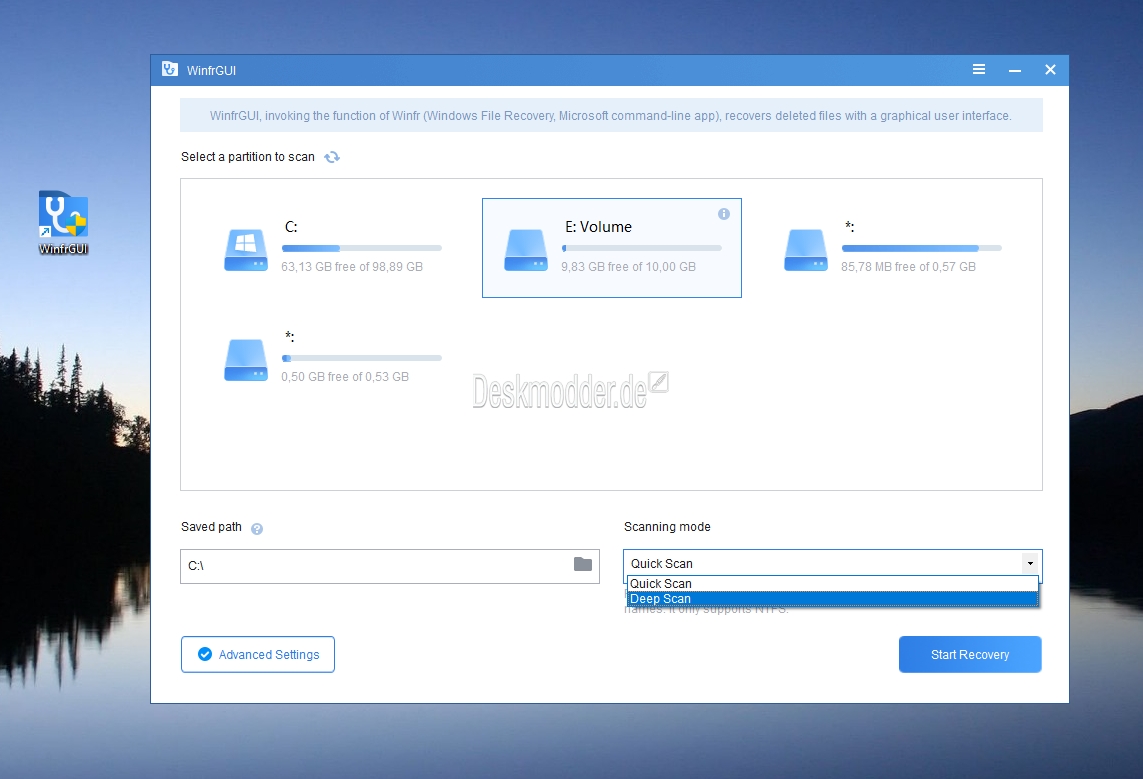
Task: Close the WinfrGUI window
Action: (1050, 69)
